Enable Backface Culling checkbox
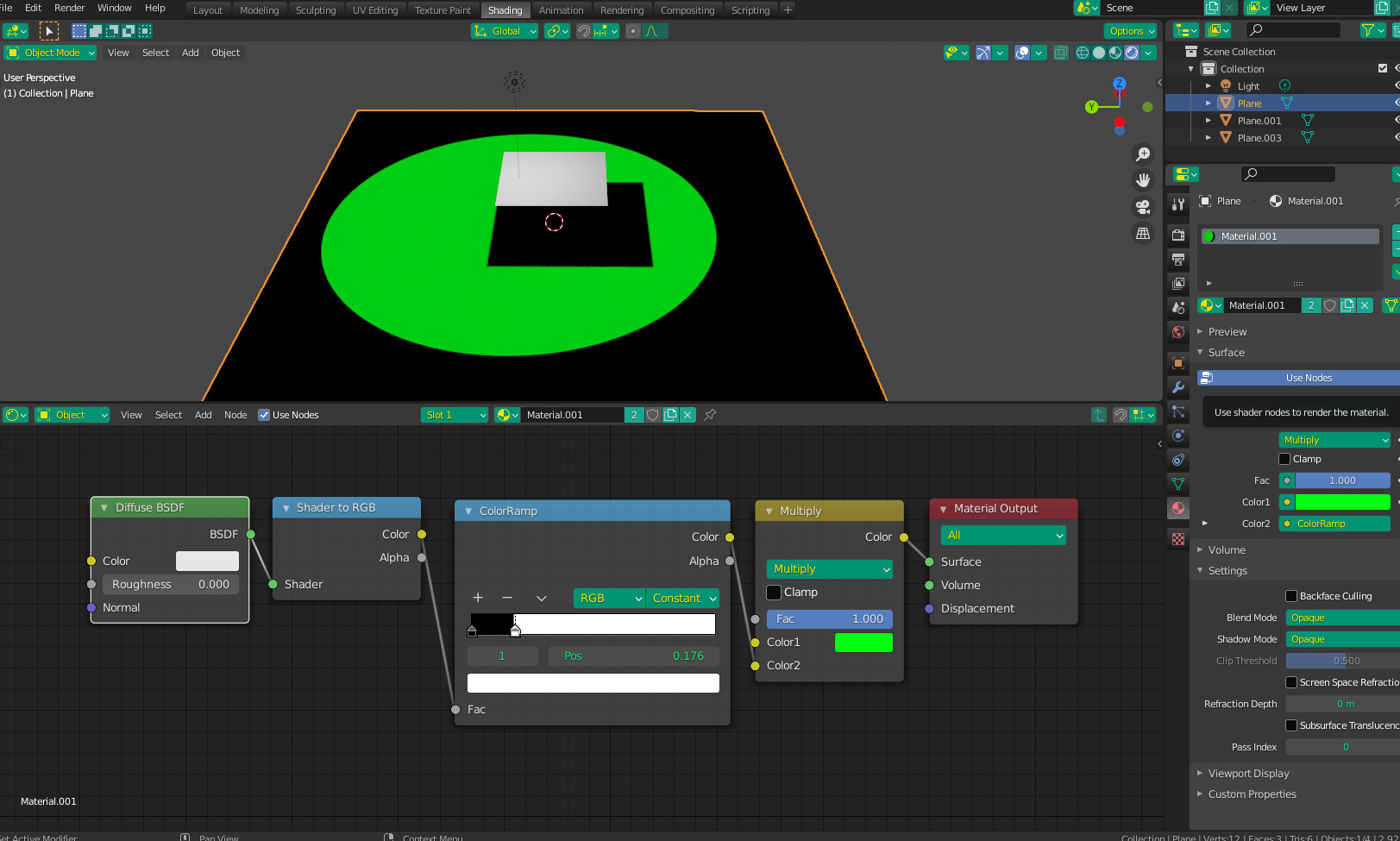The image size is (1400, 841). pyautogui.click(x=1291, y=596)
